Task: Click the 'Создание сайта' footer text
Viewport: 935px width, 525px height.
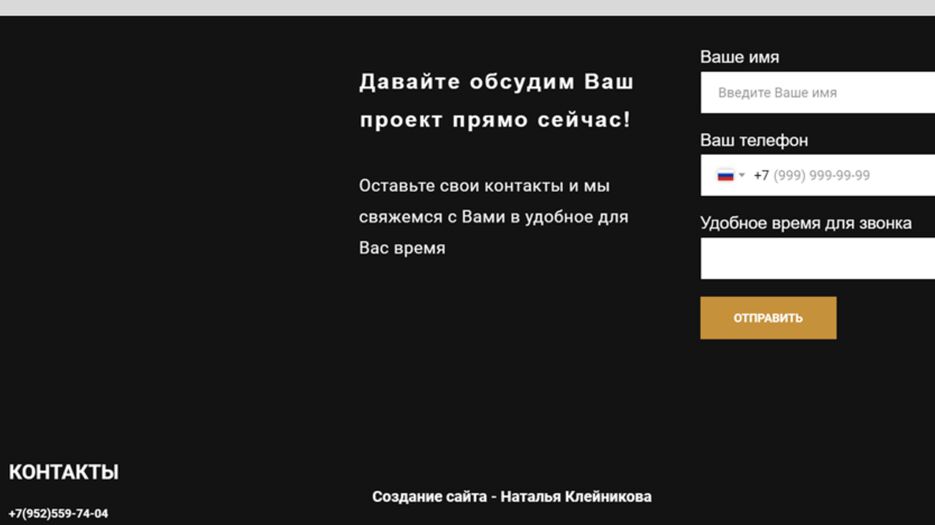Action: (x=429, y=497)
